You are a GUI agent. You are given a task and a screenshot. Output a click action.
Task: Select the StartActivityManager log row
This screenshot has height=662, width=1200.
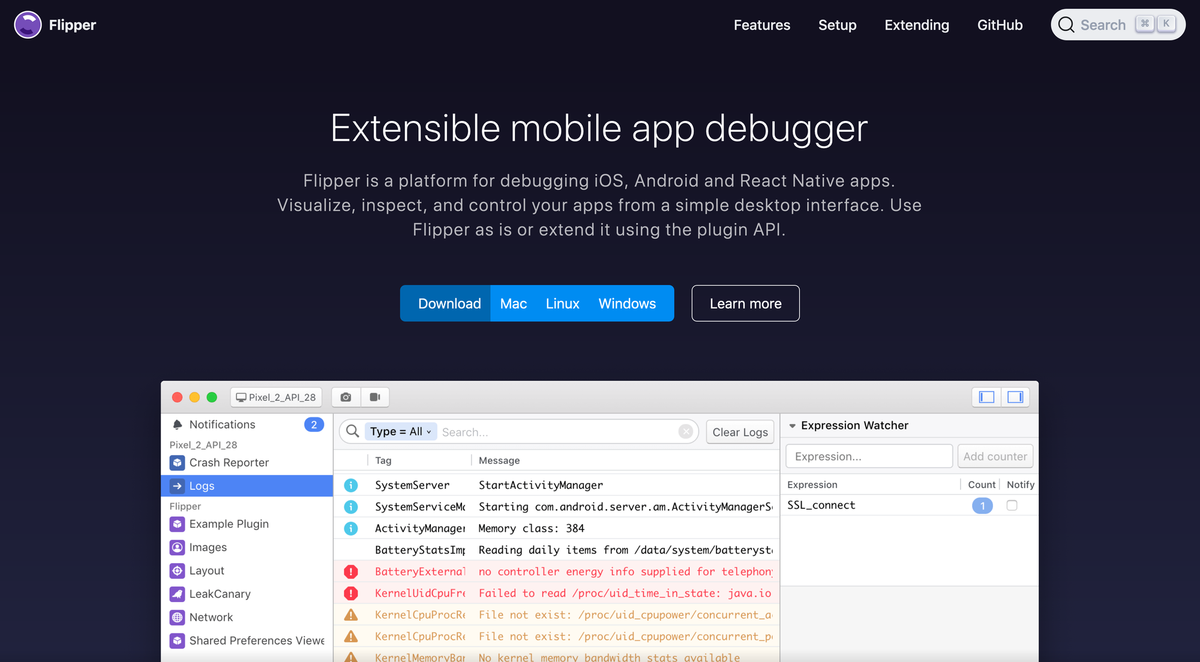coord(557,485)
